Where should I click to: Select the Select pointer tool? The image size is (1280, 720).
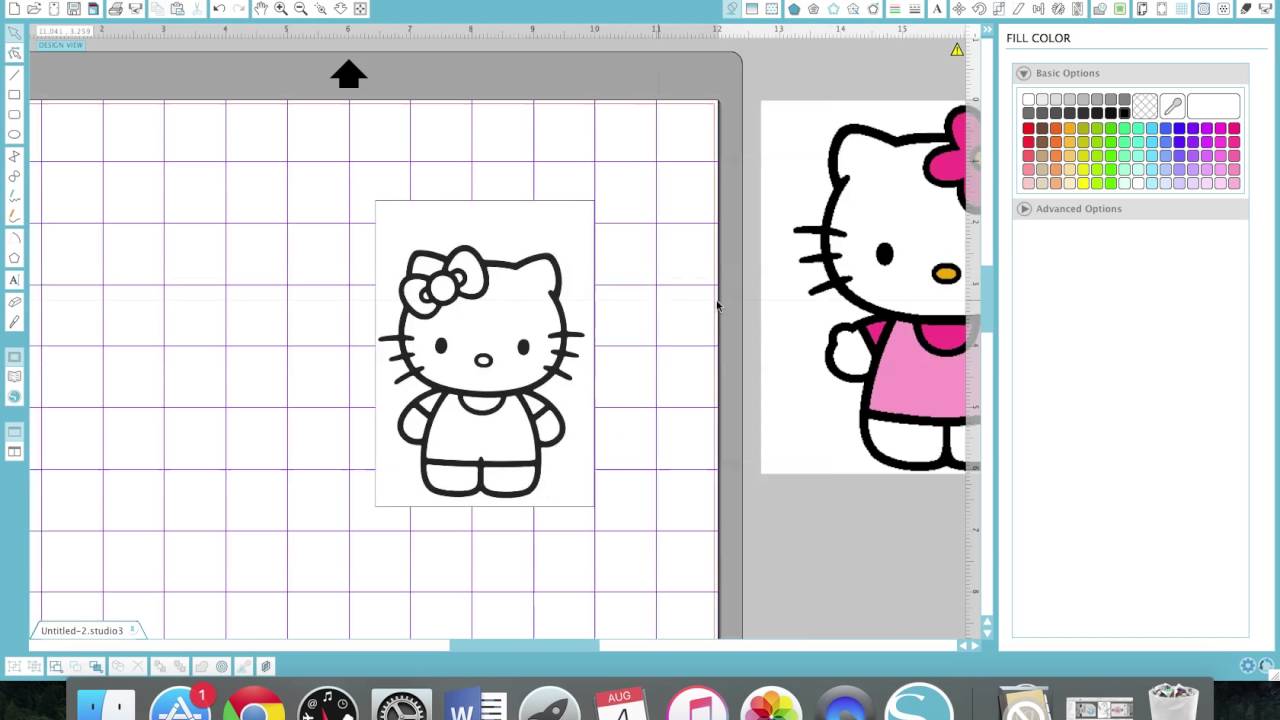point(14,33)
